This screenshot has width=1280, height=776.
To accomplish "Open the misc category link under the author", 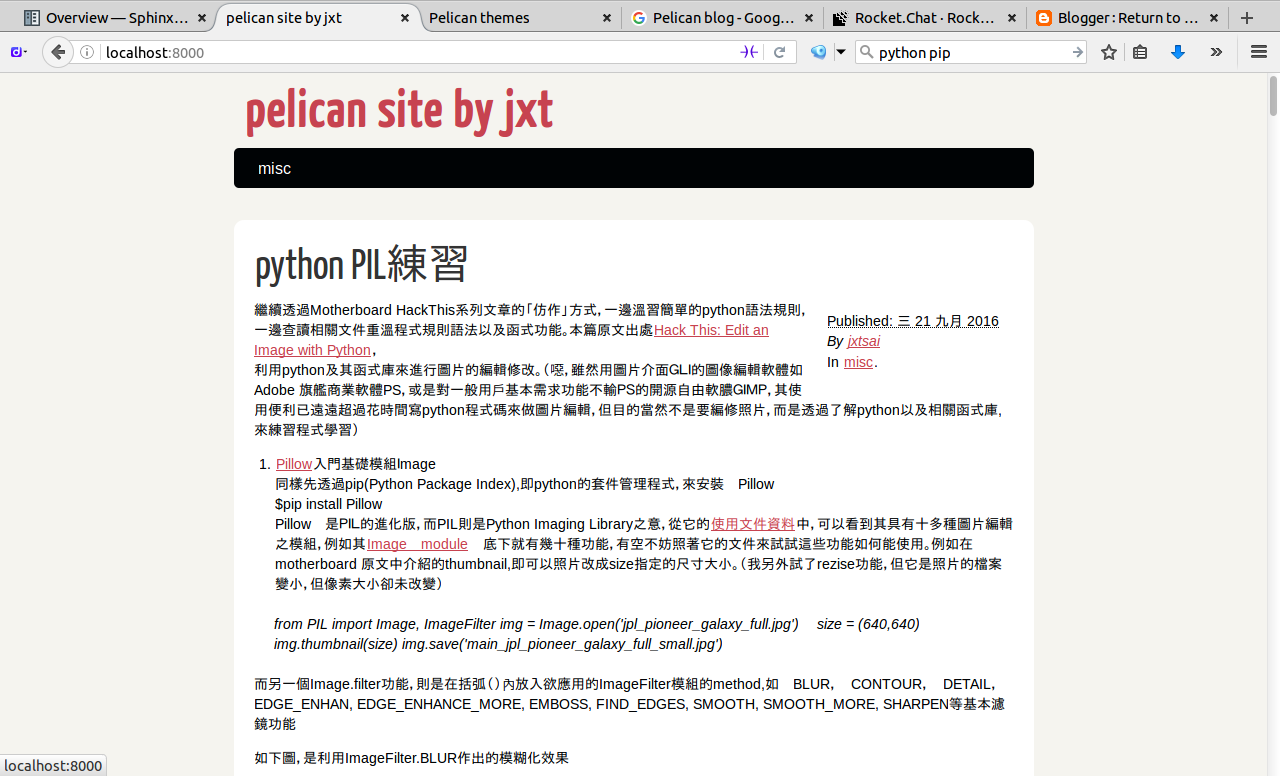I will [x=858, y=362].
